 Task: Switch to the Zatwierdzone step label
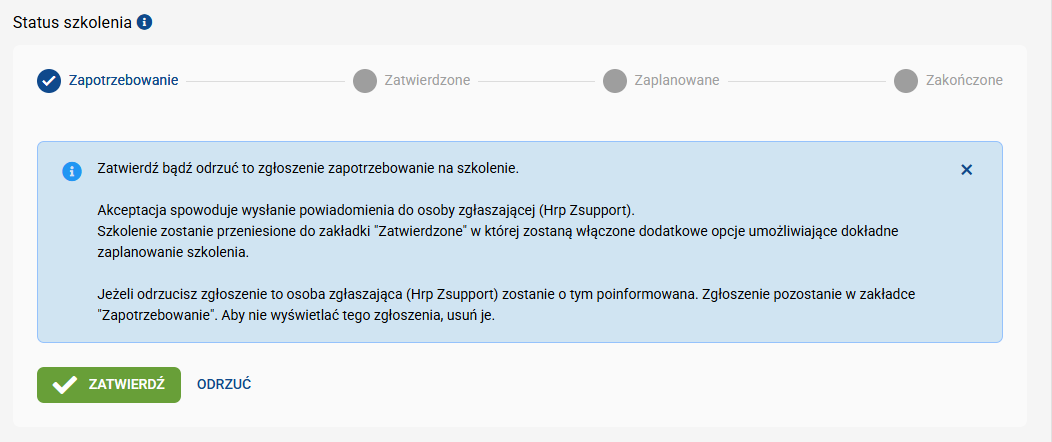pos(427,80)
